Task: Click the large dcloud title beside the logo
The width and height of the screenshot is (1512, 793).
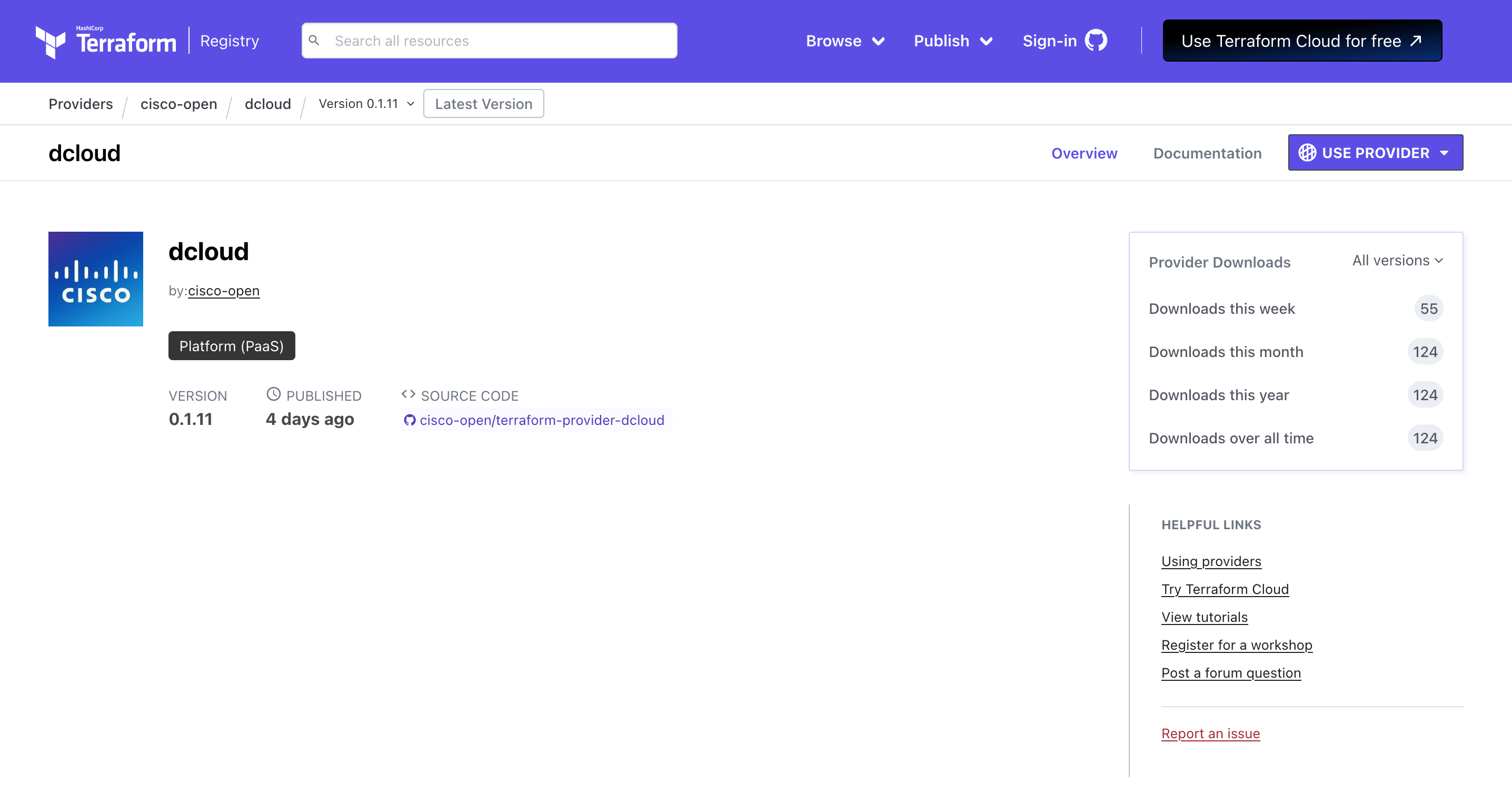Action: 208,251
